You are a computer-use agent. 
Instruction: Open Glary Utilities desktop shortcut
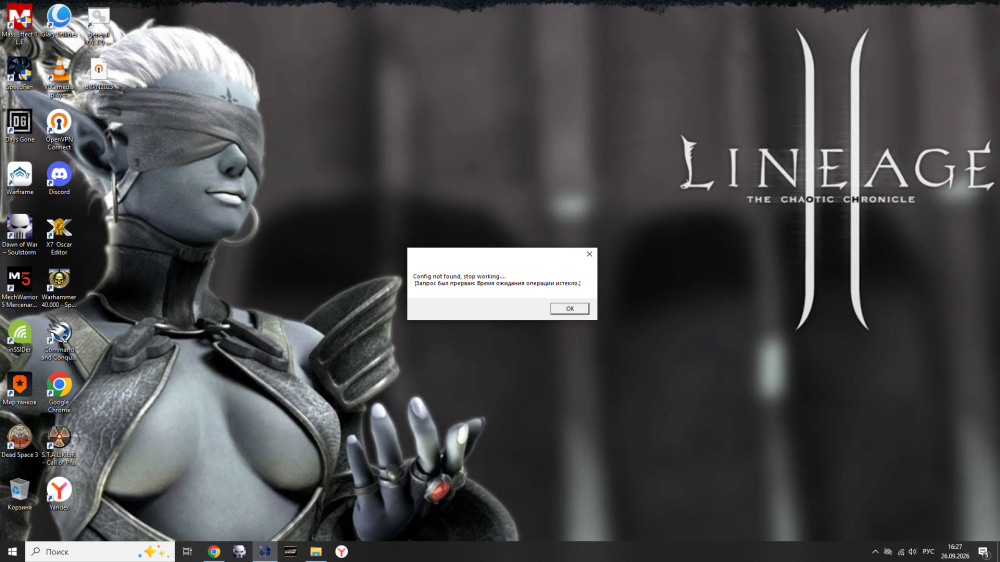[59, 21]
